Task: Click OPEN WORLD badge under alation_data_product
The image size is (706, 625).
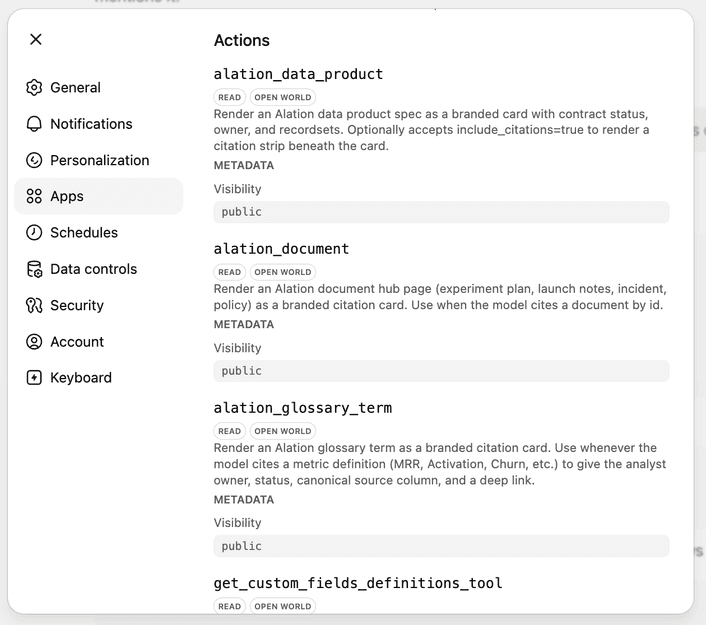Action: [x=283, y=97]
